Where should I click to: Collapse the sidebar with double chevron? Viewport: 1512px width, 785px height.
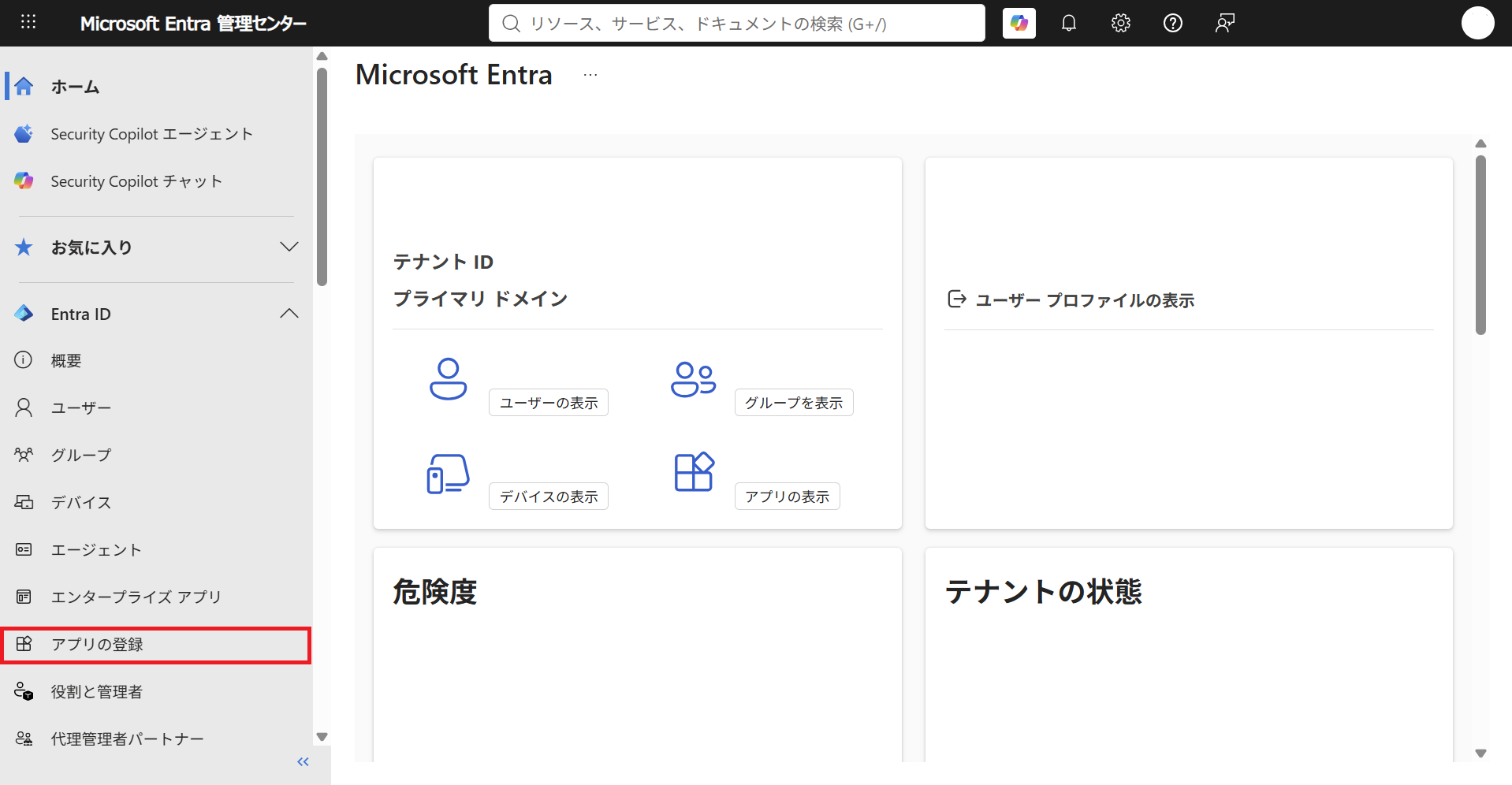(x=303, y=761)
